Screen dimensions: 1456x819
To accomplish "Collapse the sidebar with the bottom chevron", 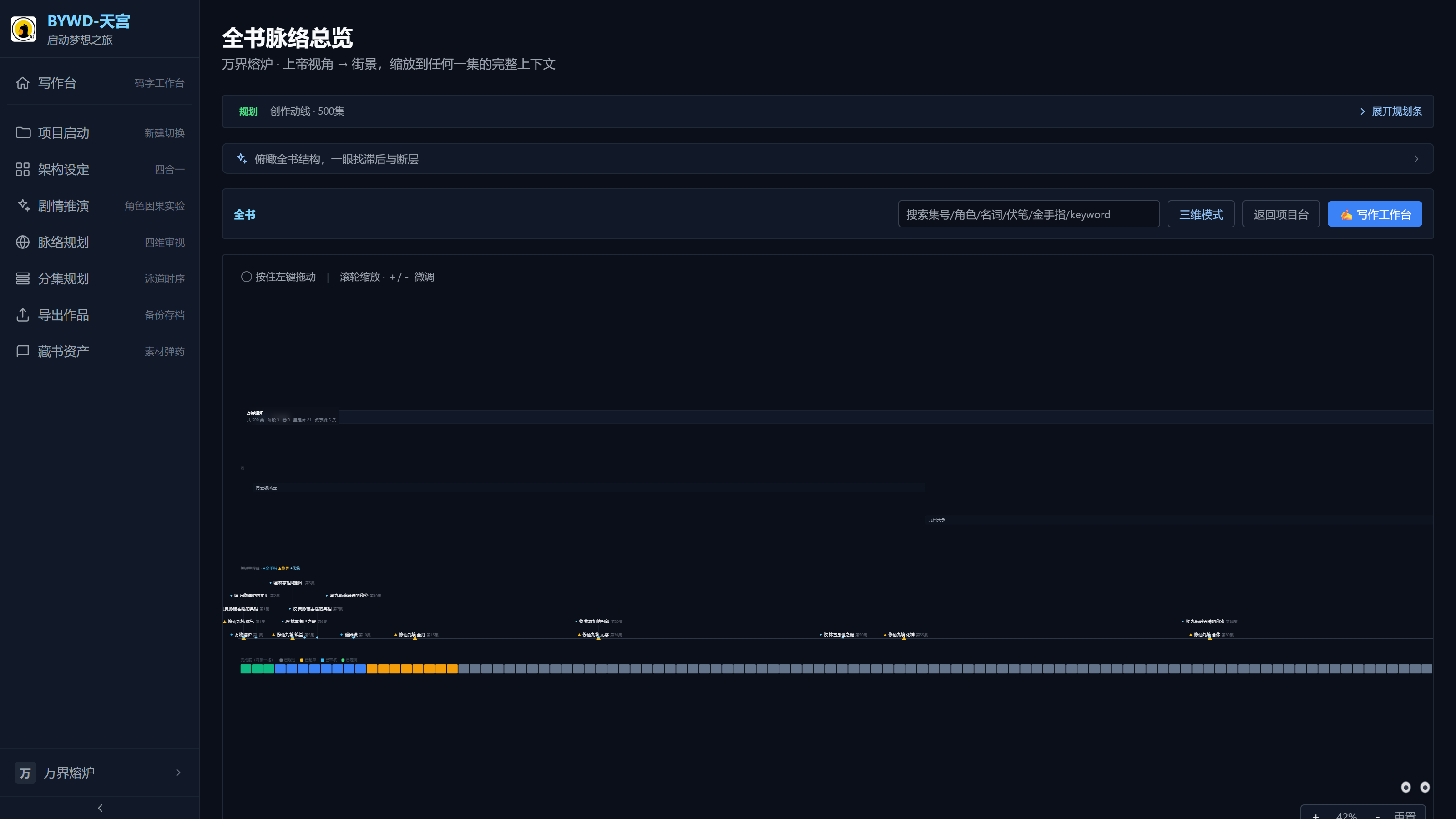I will pyautogui.click(x=100, y=808).
